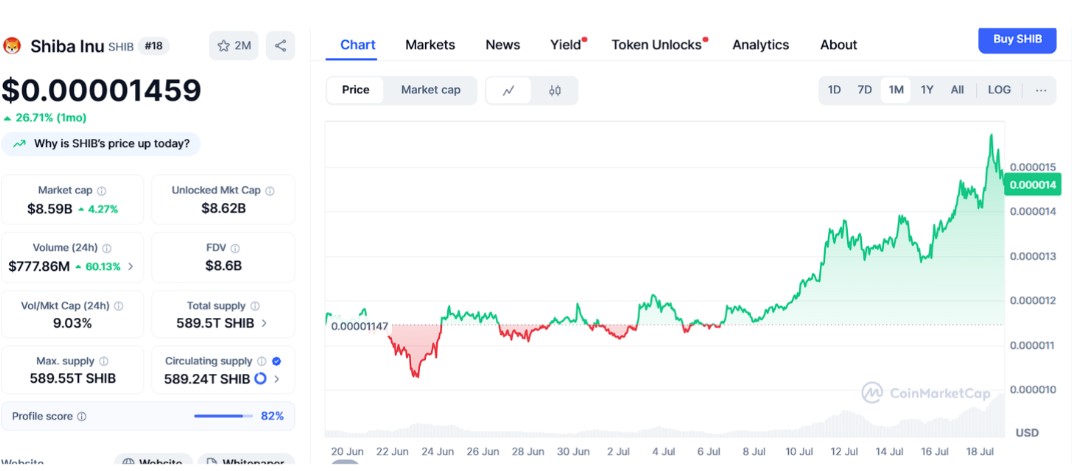The height and width of the screenshot is (471, 1072).
Task: Click the $8.59B market cap value
Action: tap(50, 209)
